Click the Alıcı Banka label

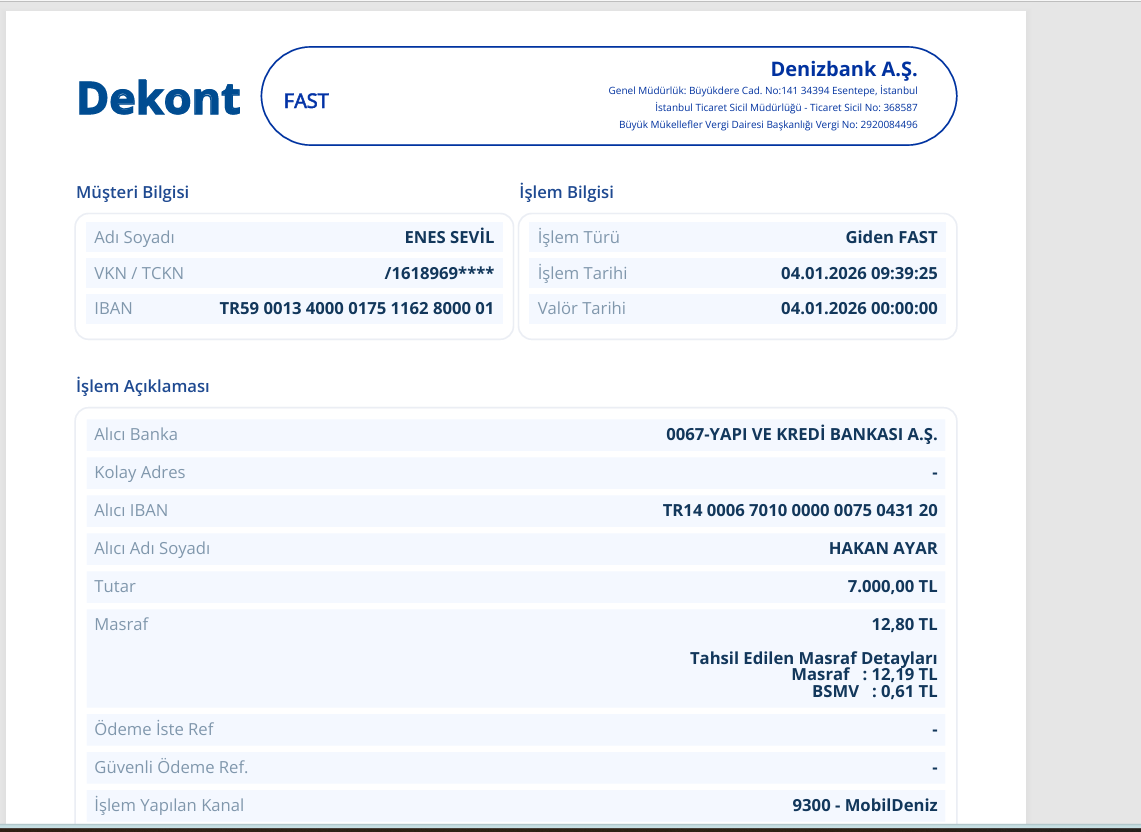point(135,435)
